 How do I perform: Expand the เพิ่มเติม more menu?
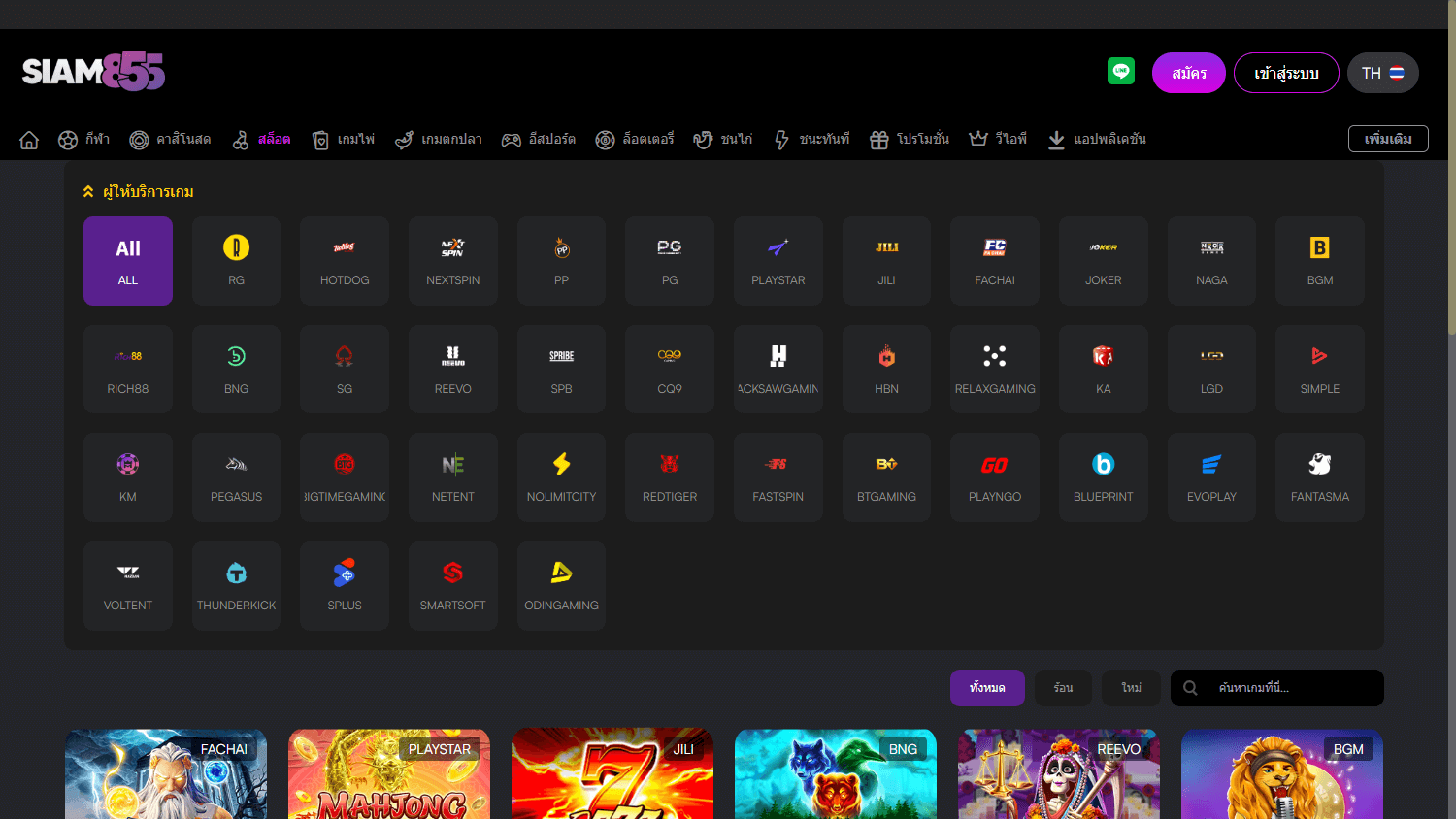(1388, 138)
